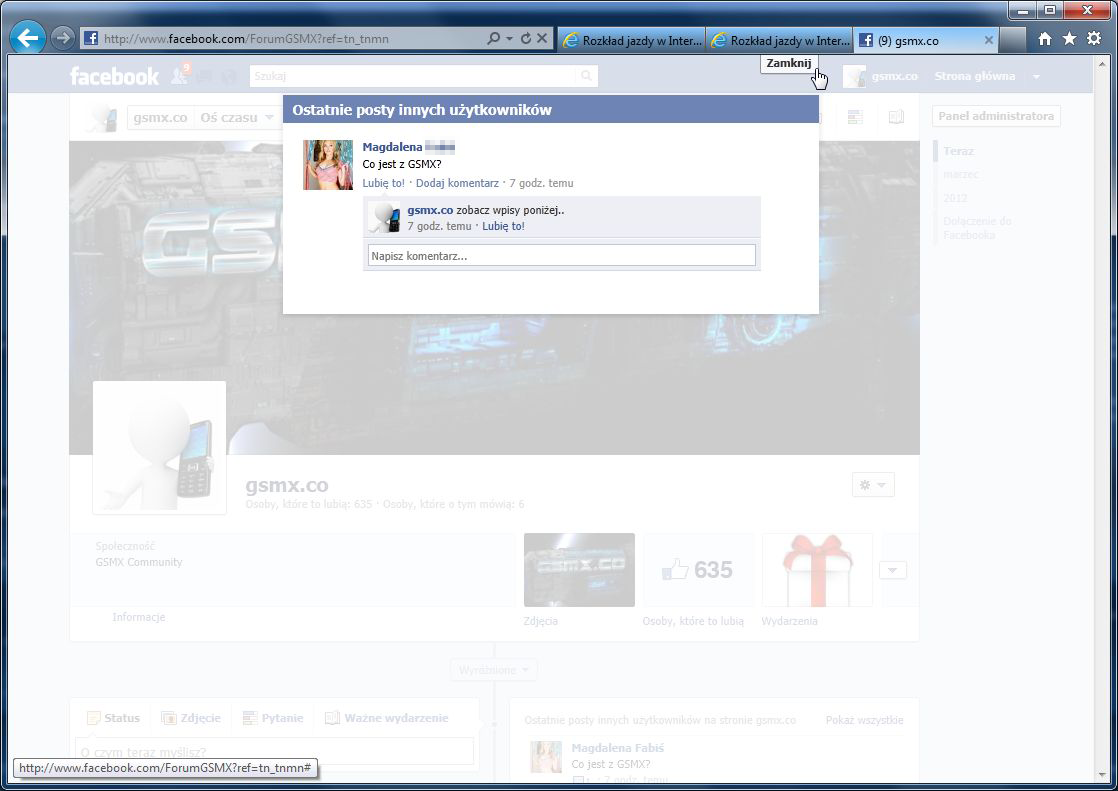Expand the Facebook account menu arrow
1118x791 pixels.
pyautogui.click(x=1036, y=77)
